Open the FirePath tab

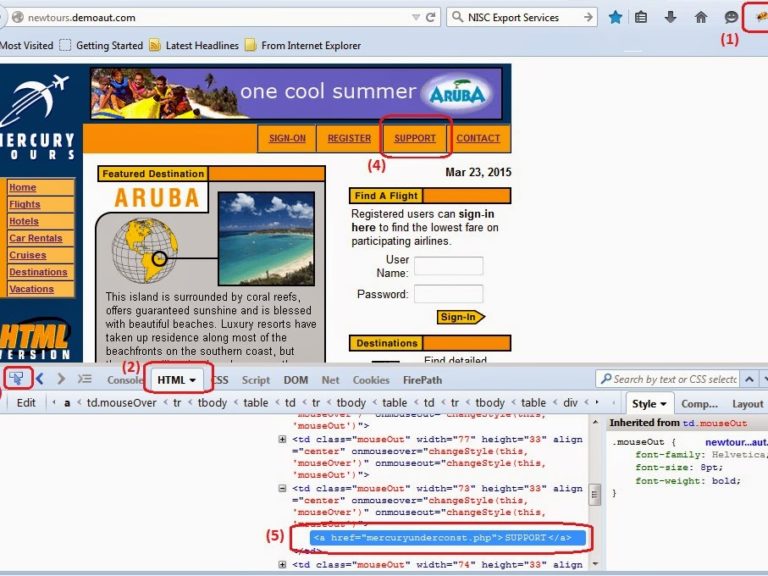click(422, 380)
